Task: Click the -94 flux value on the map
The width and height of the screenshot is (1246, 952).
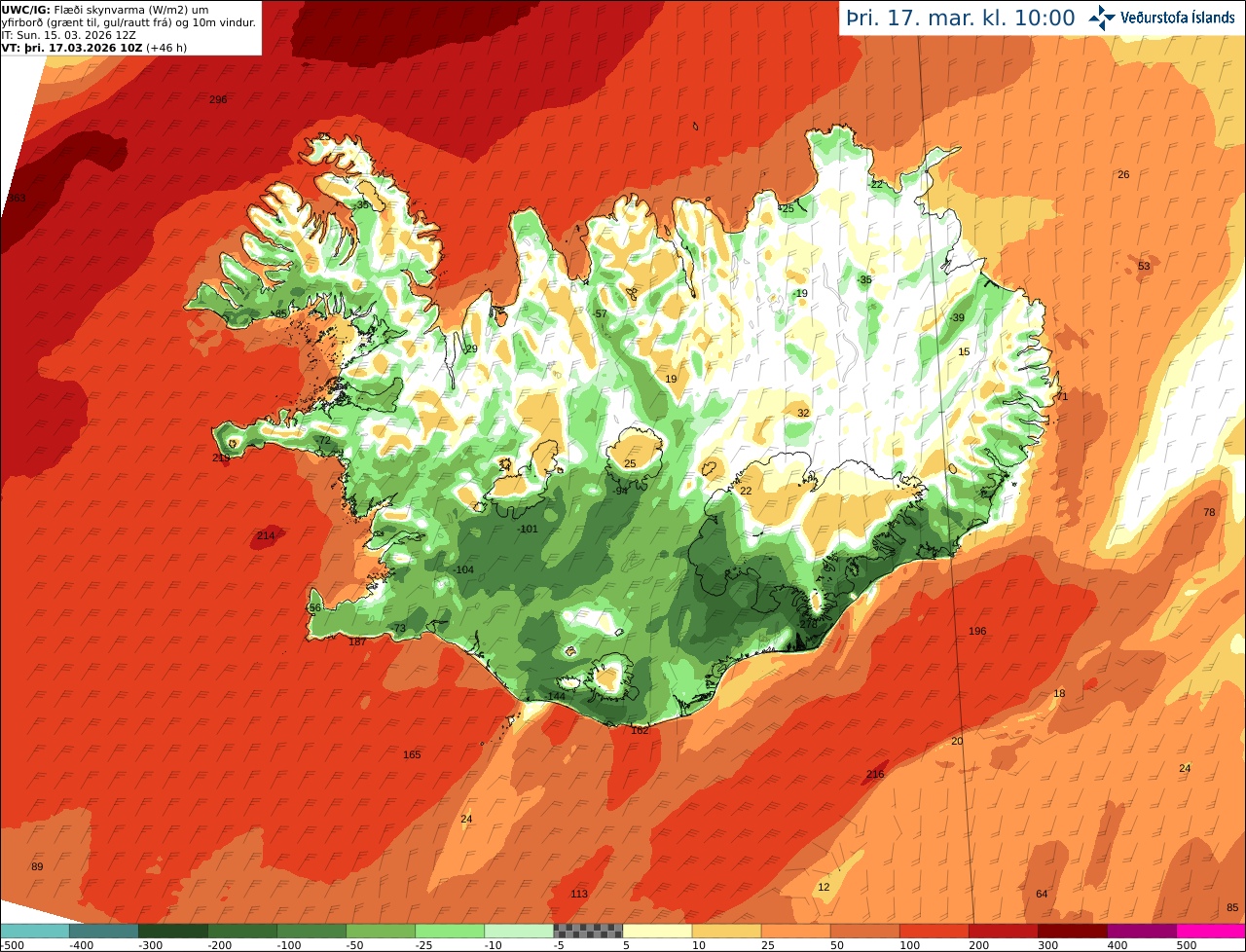Action: pos(620,491)
